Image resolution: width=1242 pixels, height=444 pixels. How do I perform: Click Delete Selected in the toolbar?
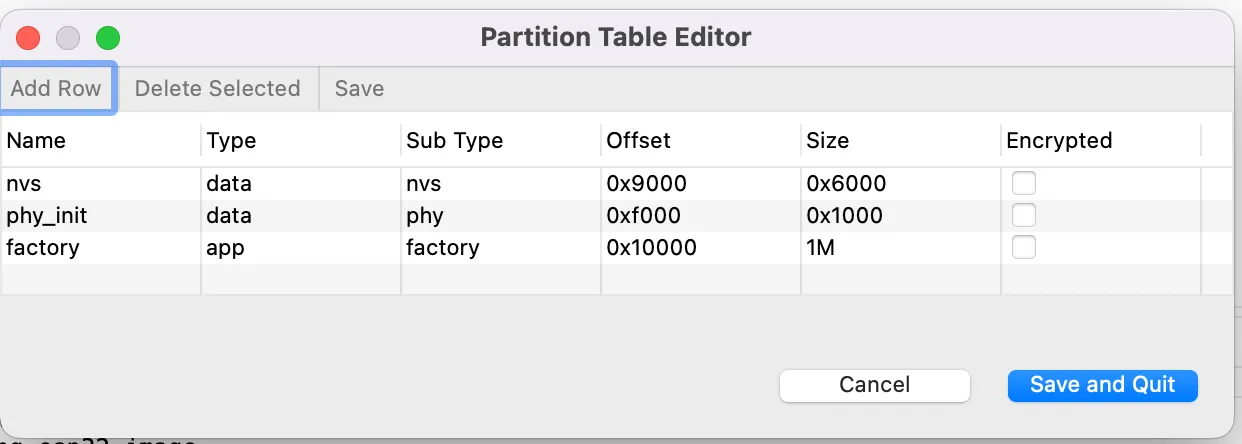pyautogui.click(x=217, y=88)
